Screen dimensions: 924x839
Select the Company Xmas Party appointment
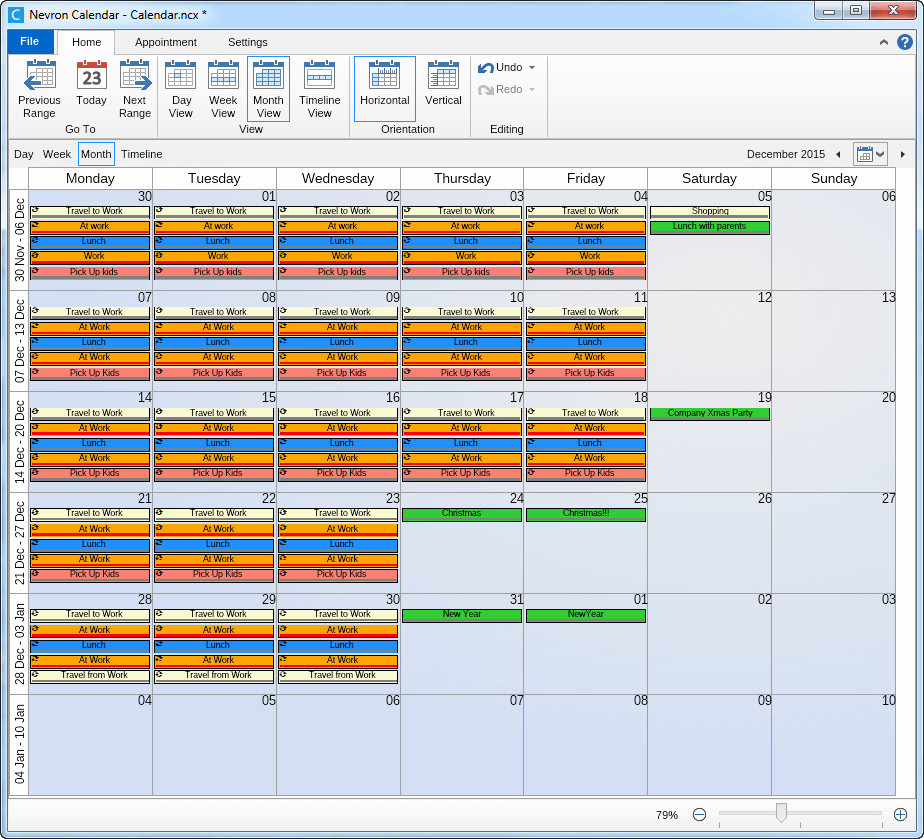709,413
